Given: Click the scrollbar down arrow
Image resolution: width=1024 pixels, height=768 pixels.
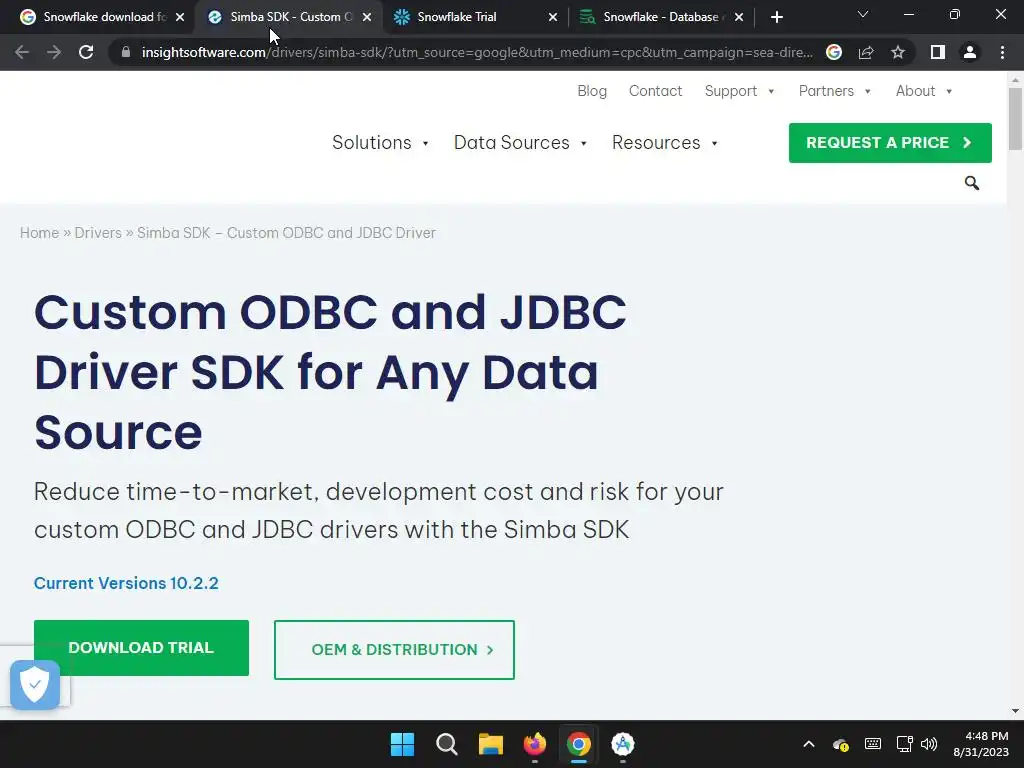Looking at the screenshot, I should pyautogui.click(x=1015, y=711).
